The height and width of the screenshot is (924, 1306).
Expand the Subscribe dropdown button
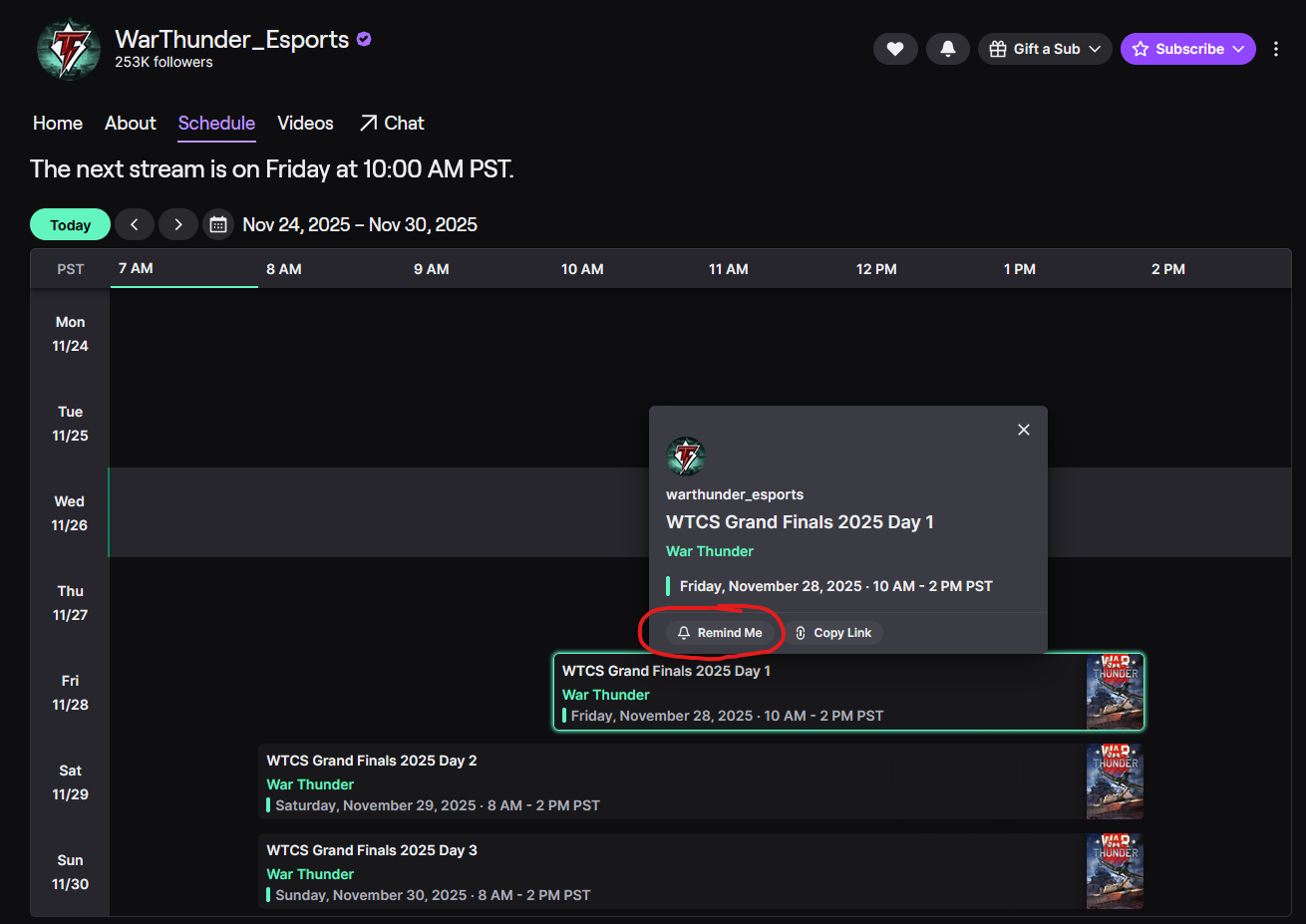click(1187, 49)
